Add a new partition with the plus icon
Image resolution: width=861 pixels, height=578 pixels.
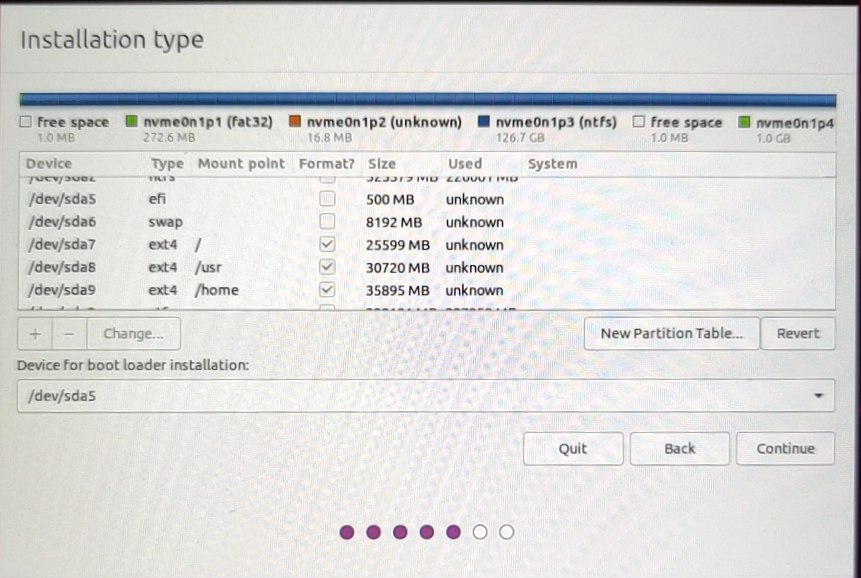point(35,333)
